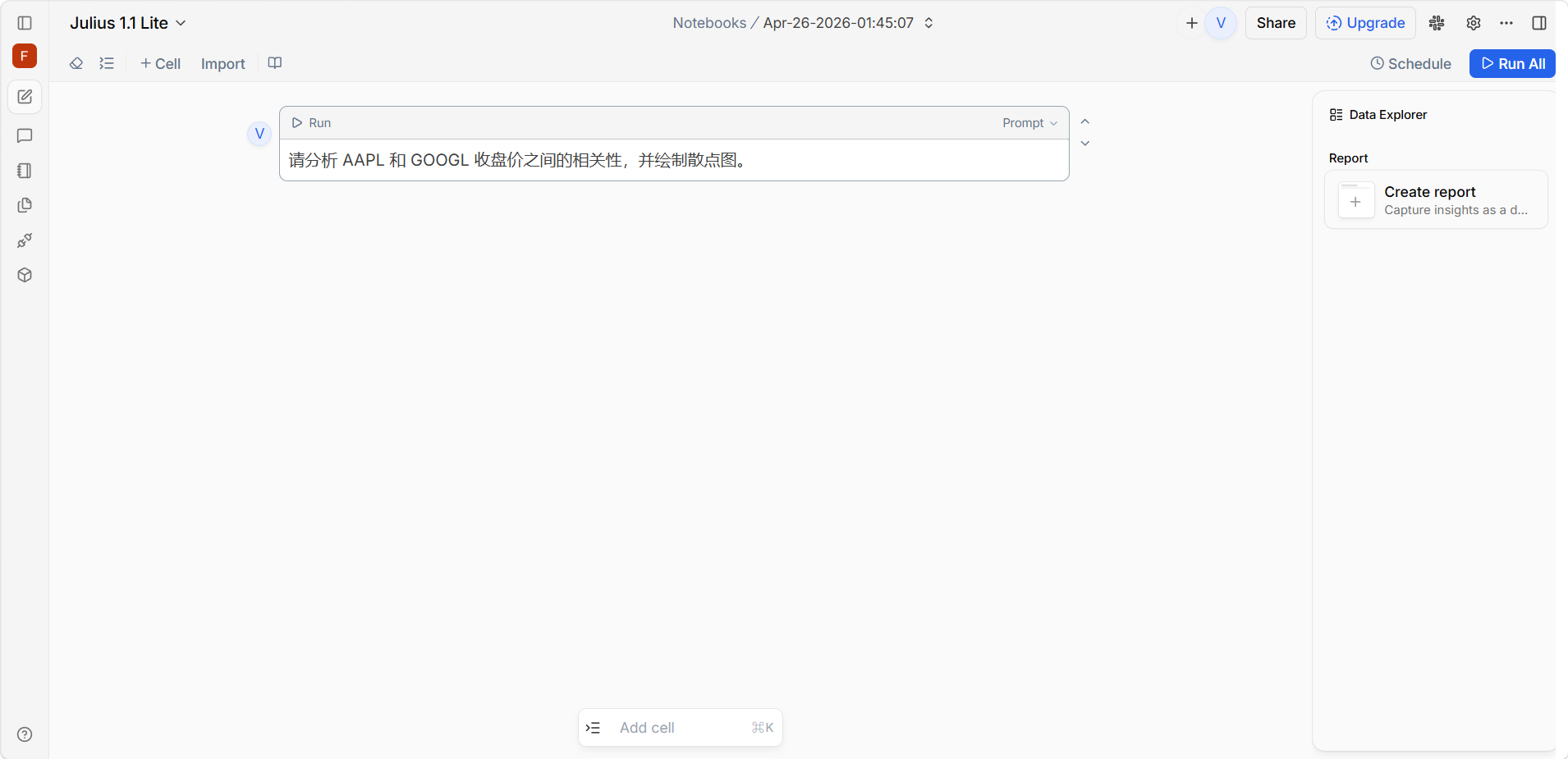
Task: Toggle the right side panel icon
Action: point(1539,23)
